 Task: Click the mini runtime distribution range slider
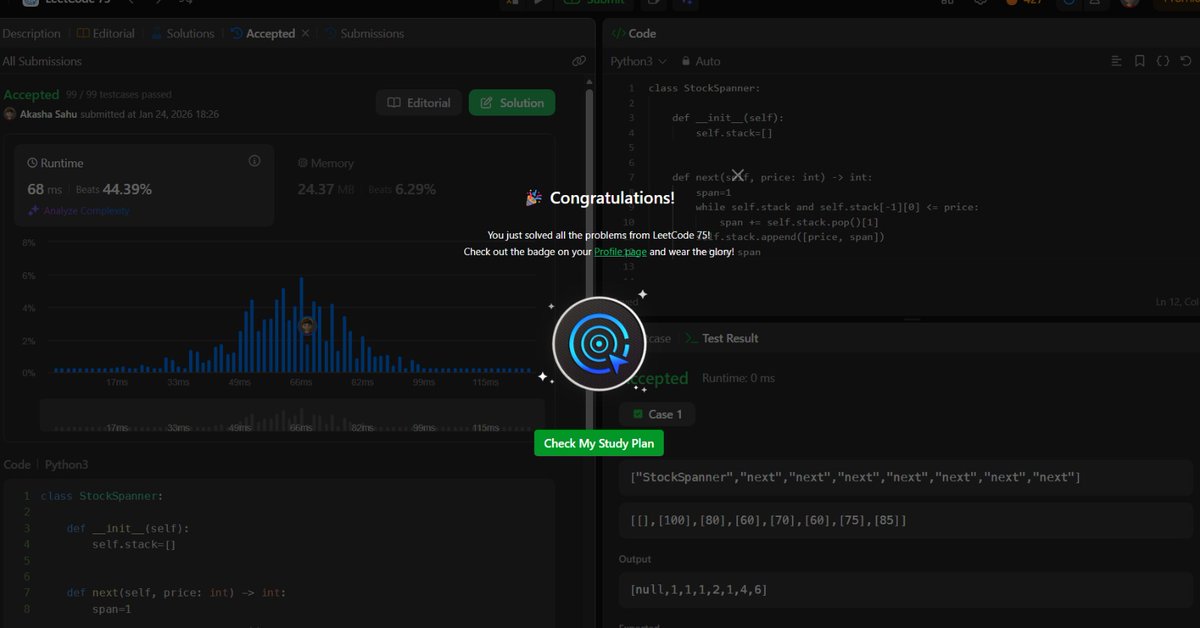click(292, 416)
